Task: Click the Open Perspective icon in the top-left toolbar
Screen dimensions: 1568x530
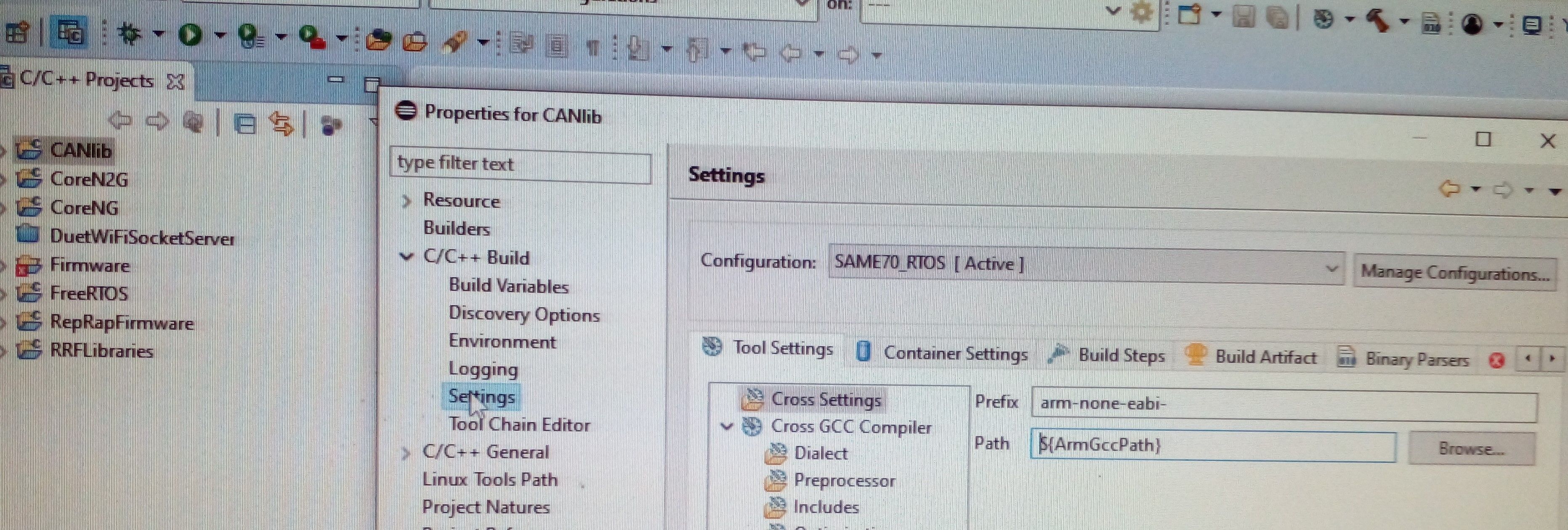Action: click(16, 32)
